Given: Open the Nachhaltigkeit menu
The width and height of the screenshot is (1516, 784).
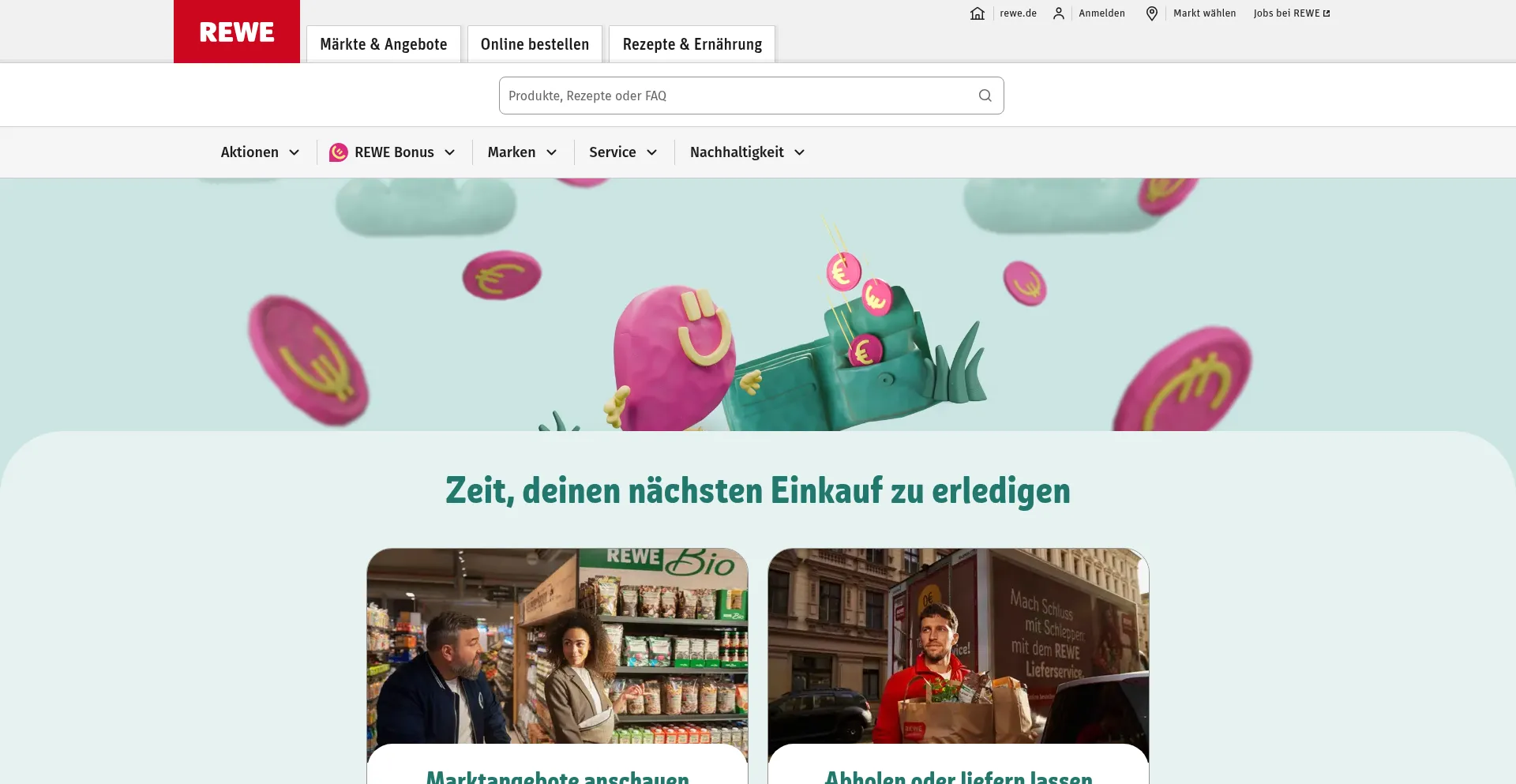Looking at the screenshot, I should click(747, 152).
